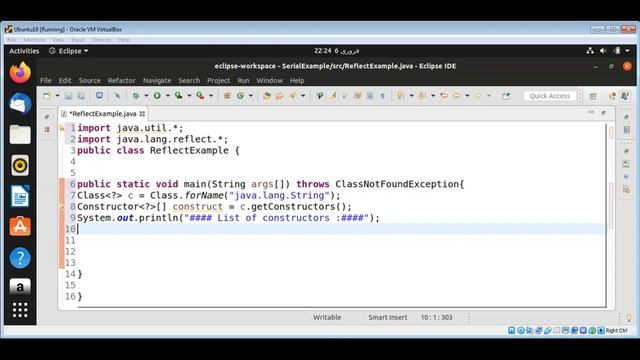Click the Open Perspective icon
The width and height of the screenshot is (640, 360).
[593, 96]
